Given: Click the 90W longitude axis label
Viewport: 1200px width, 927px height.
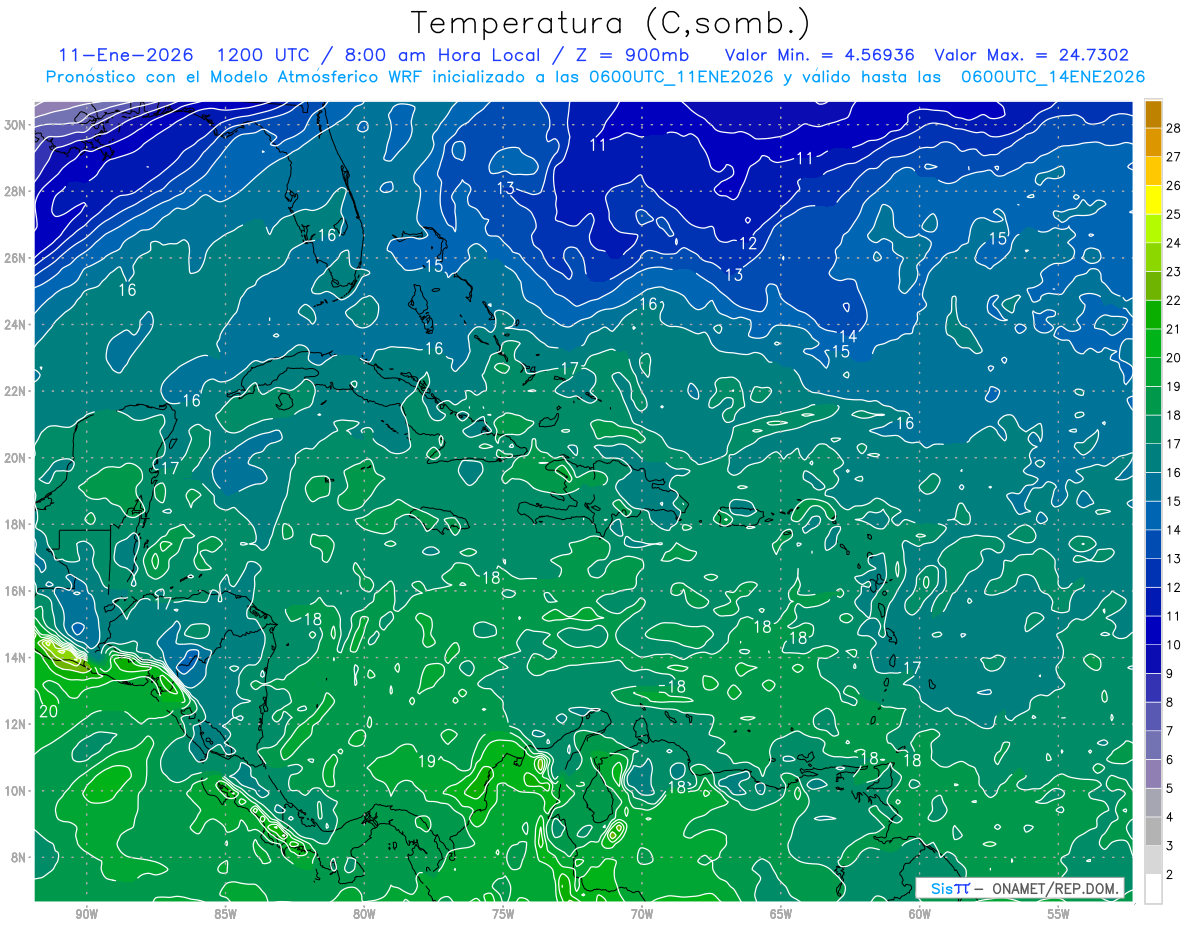Looking at the screenshot, I should click(86, 914).
